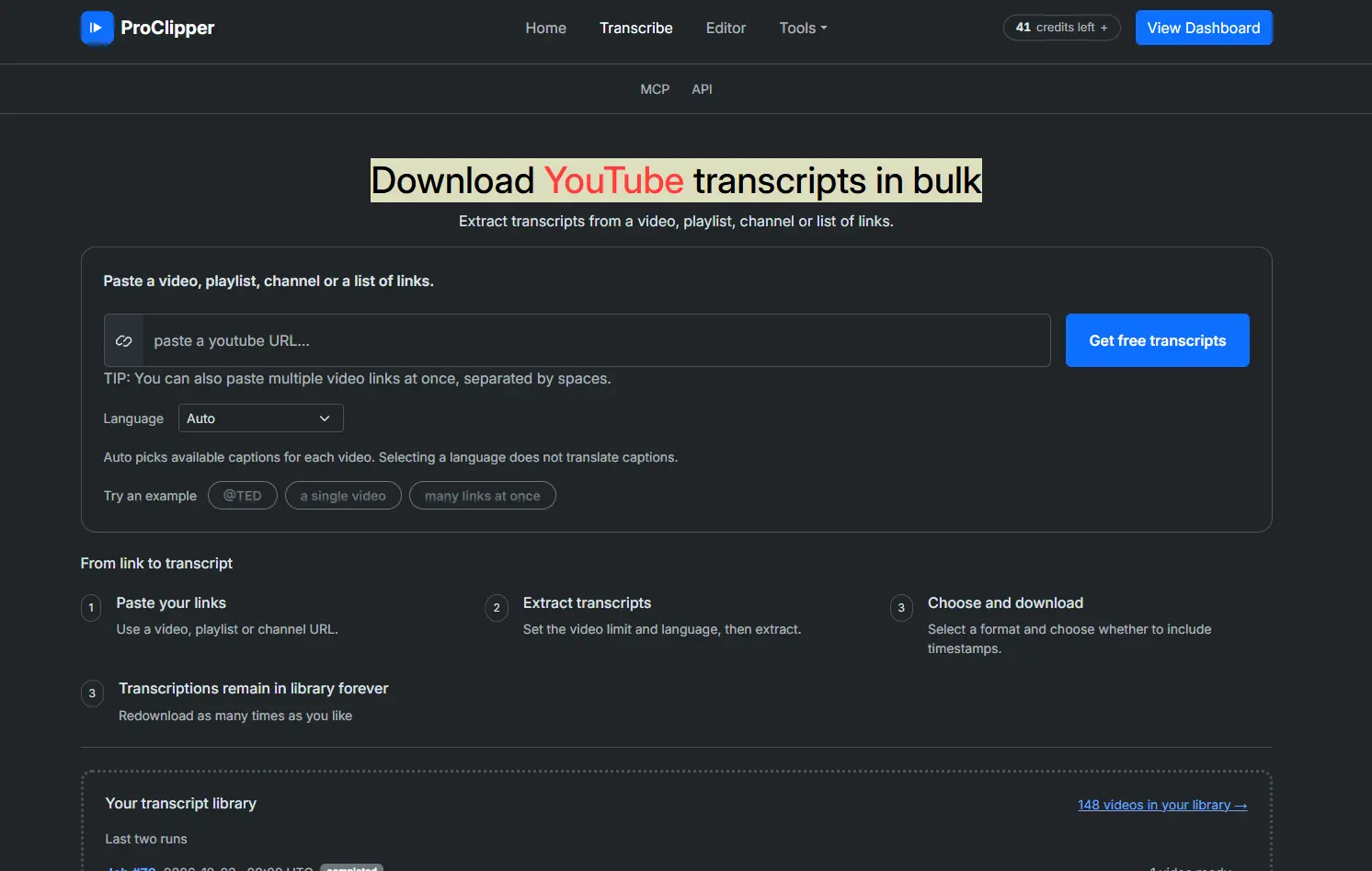This screenshot has height=871, width=1372.
Task: Try the many links at once example
Action: pyautogui.click(x=483, y=496)
